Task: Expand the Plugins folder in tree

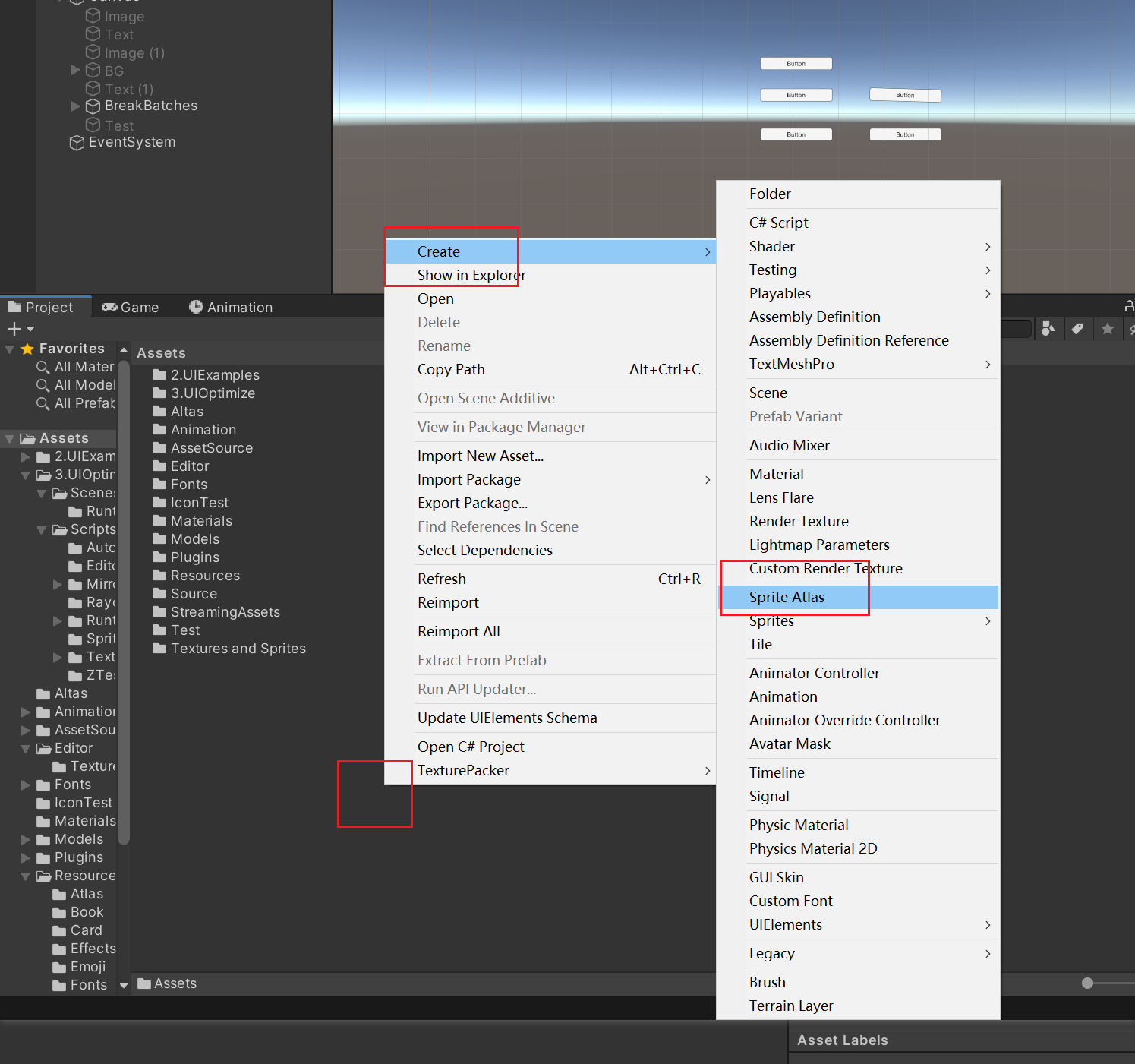Action: pos(26,857)
